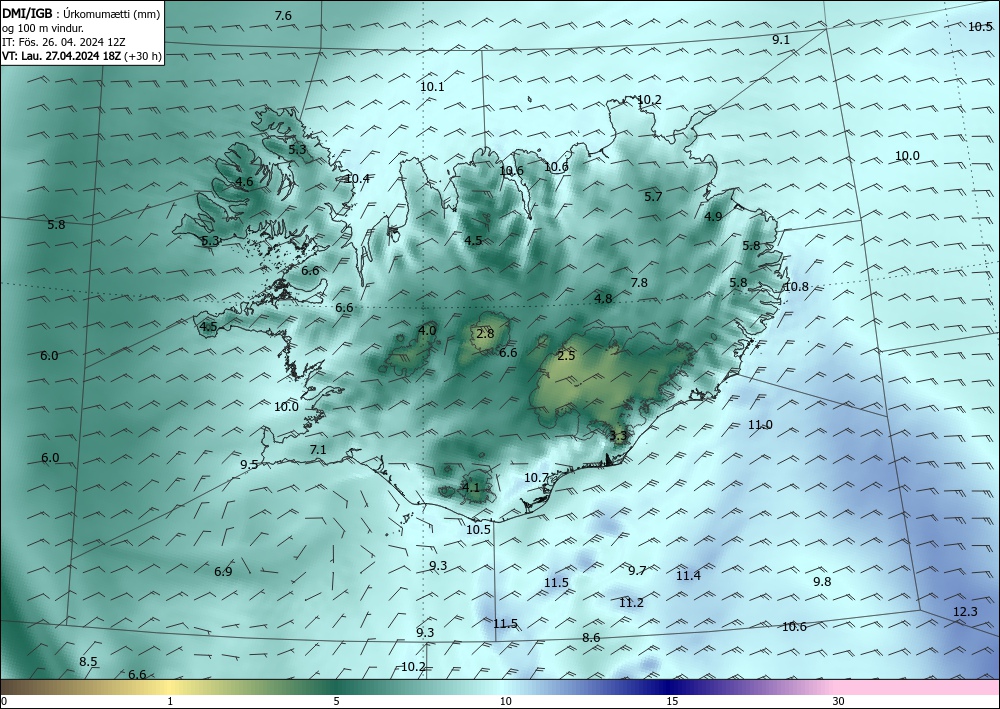This screenshot has width=1000, height=709.
Task: Click the 5.7 value label
Action: tap(653, 196)
